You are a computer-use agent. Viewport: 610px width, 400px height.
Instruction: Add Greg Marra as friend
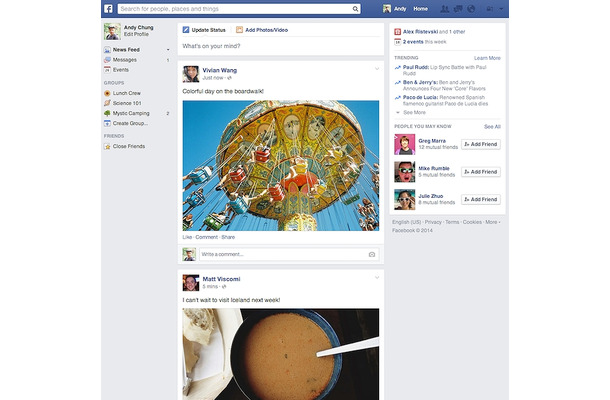point(481,144)
